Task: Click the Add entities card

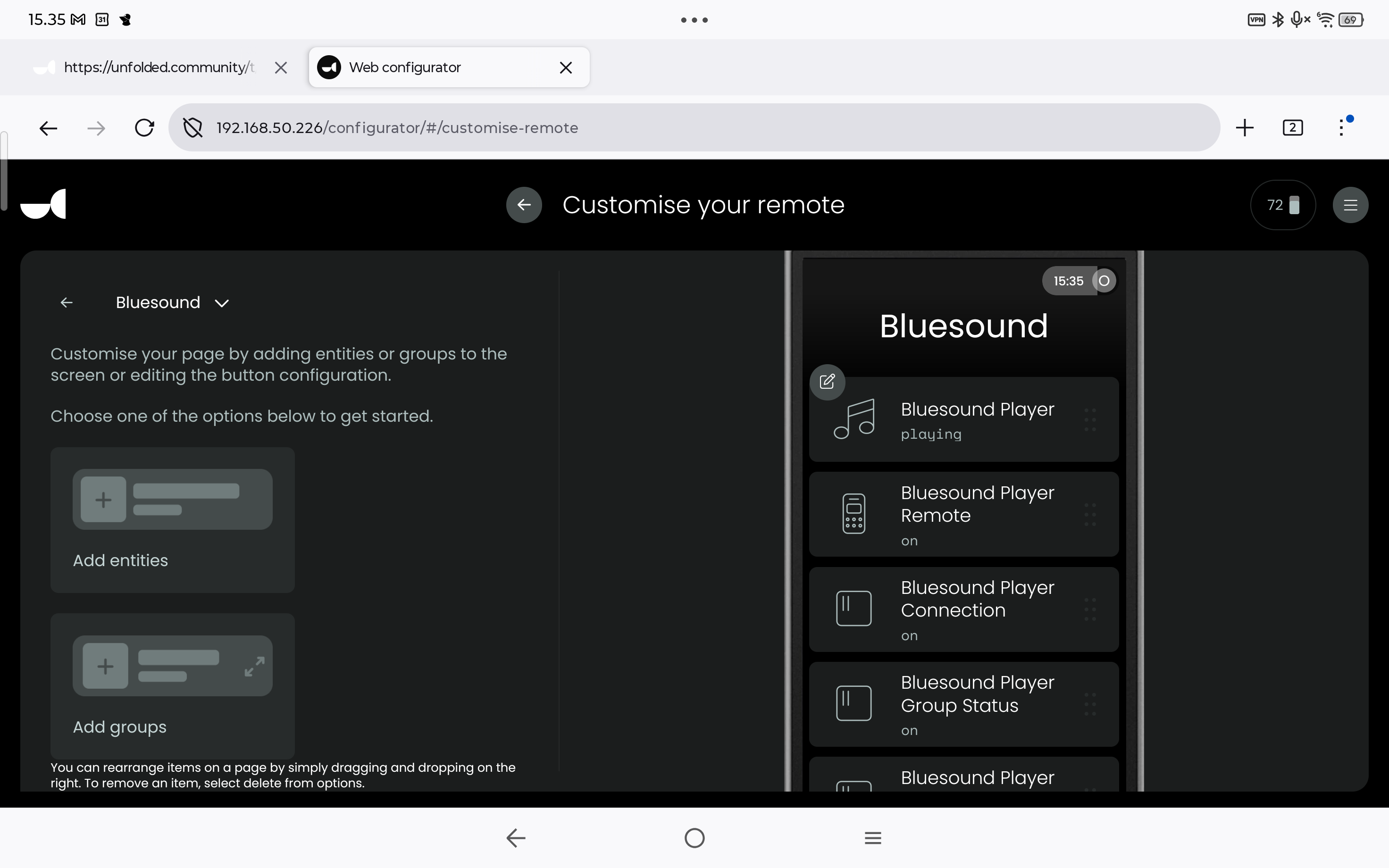Action: [x=173, y=520]
